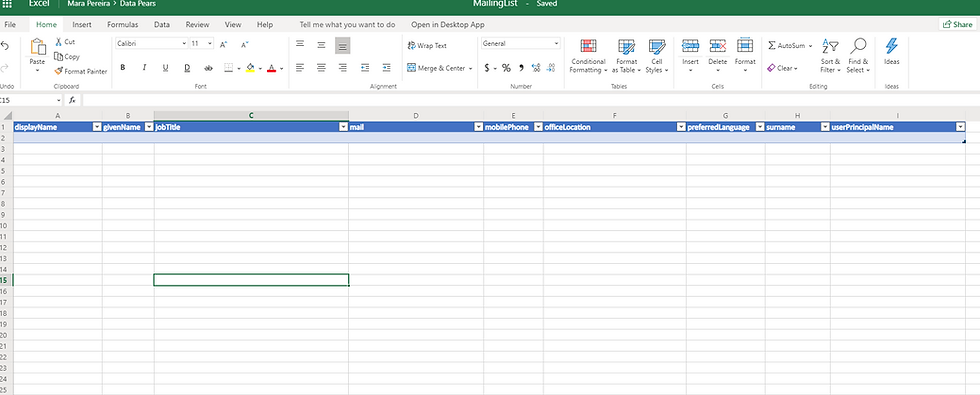Toggle underline formatting
Viewport: 980px width, 395px height.
click(166, 68)
